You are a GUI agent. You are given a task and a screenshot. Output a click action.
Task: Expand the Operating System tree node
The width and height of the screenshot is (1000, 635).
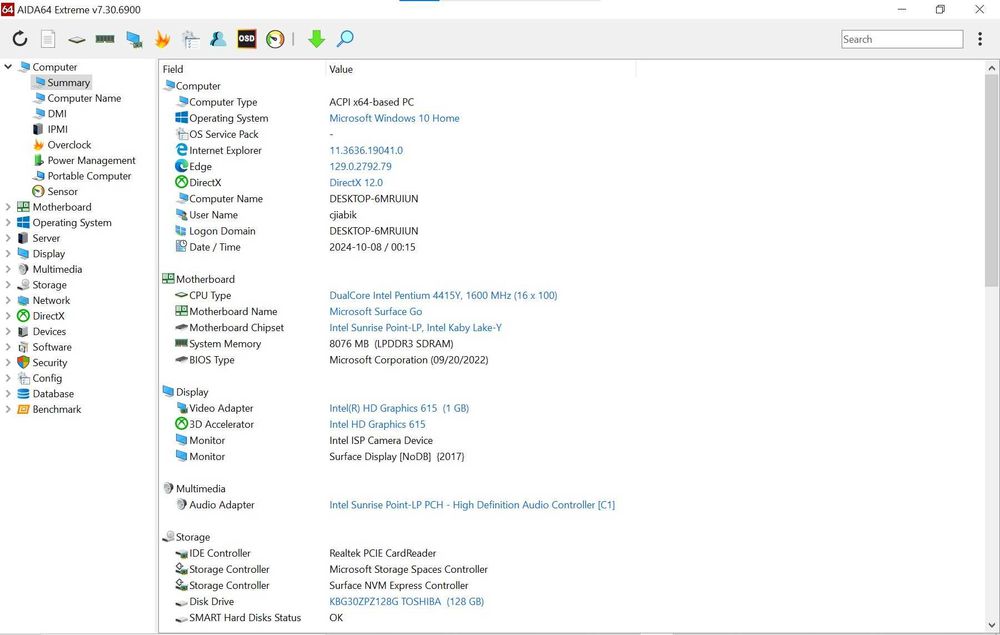[8, 223]
